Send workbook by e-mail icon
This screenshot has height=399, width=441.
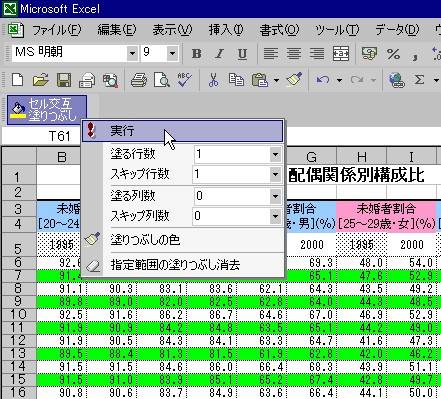tap(87, 80)
